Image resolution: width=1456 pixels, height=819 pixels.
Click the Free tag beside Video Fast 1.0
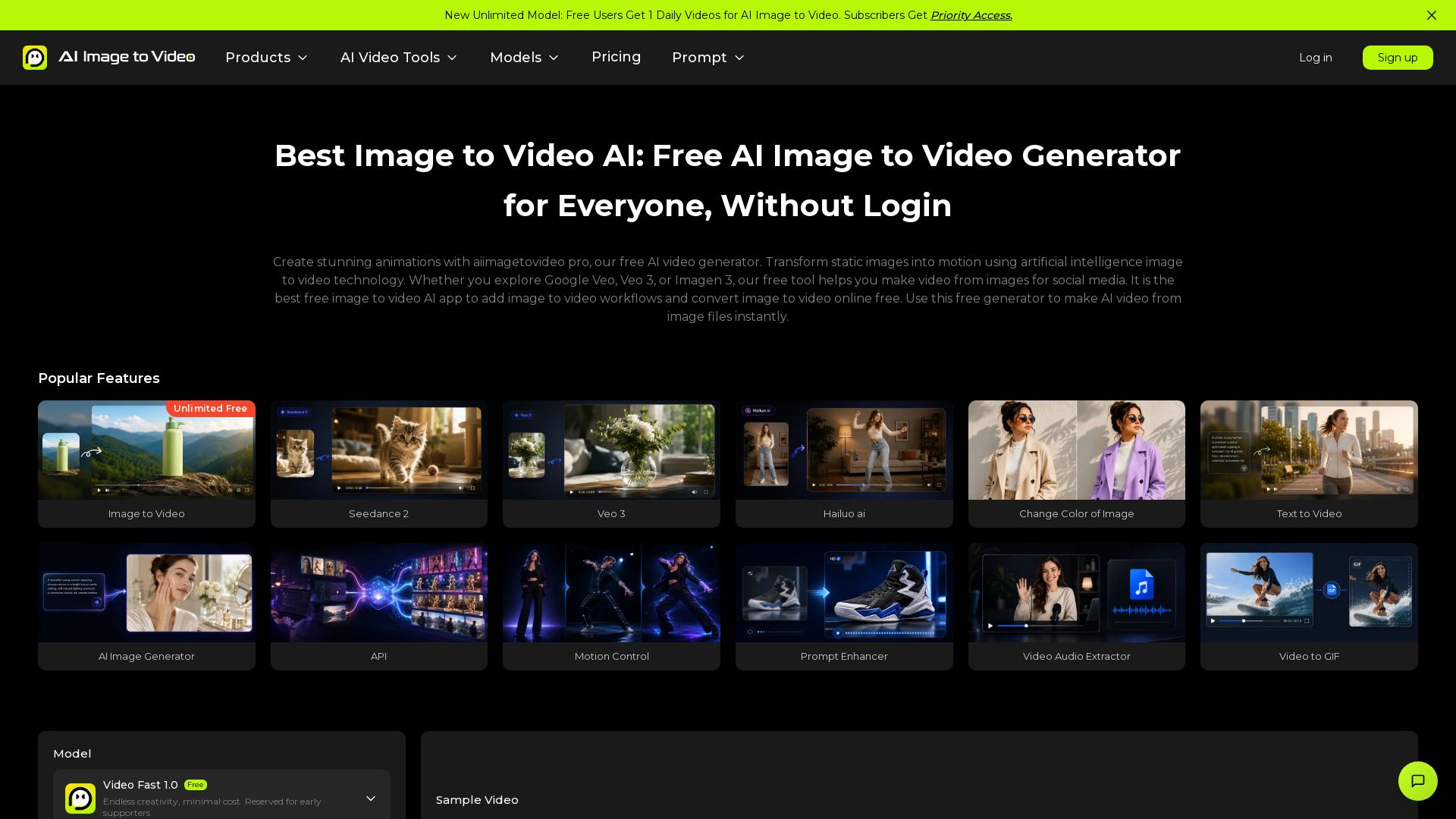tap(196, 785)
